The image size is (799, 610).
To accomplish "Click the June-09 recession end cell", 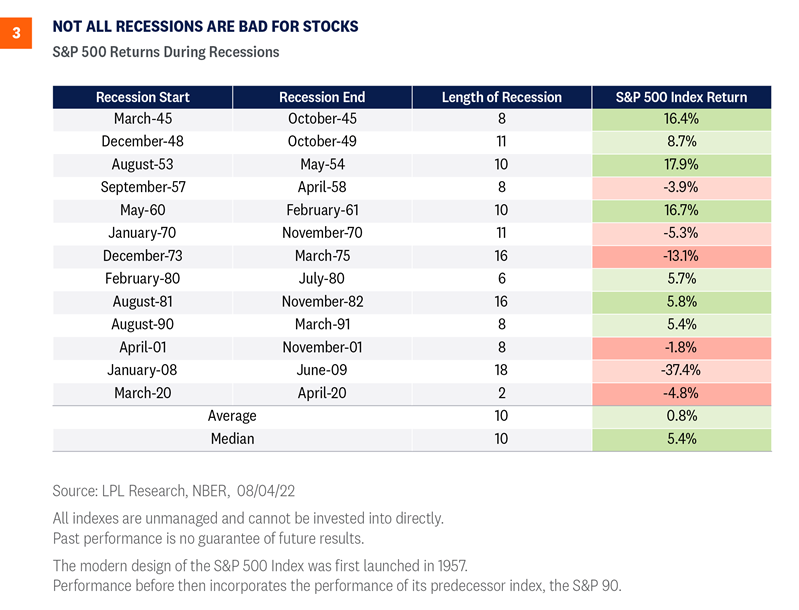I will (x=322, y=370).
